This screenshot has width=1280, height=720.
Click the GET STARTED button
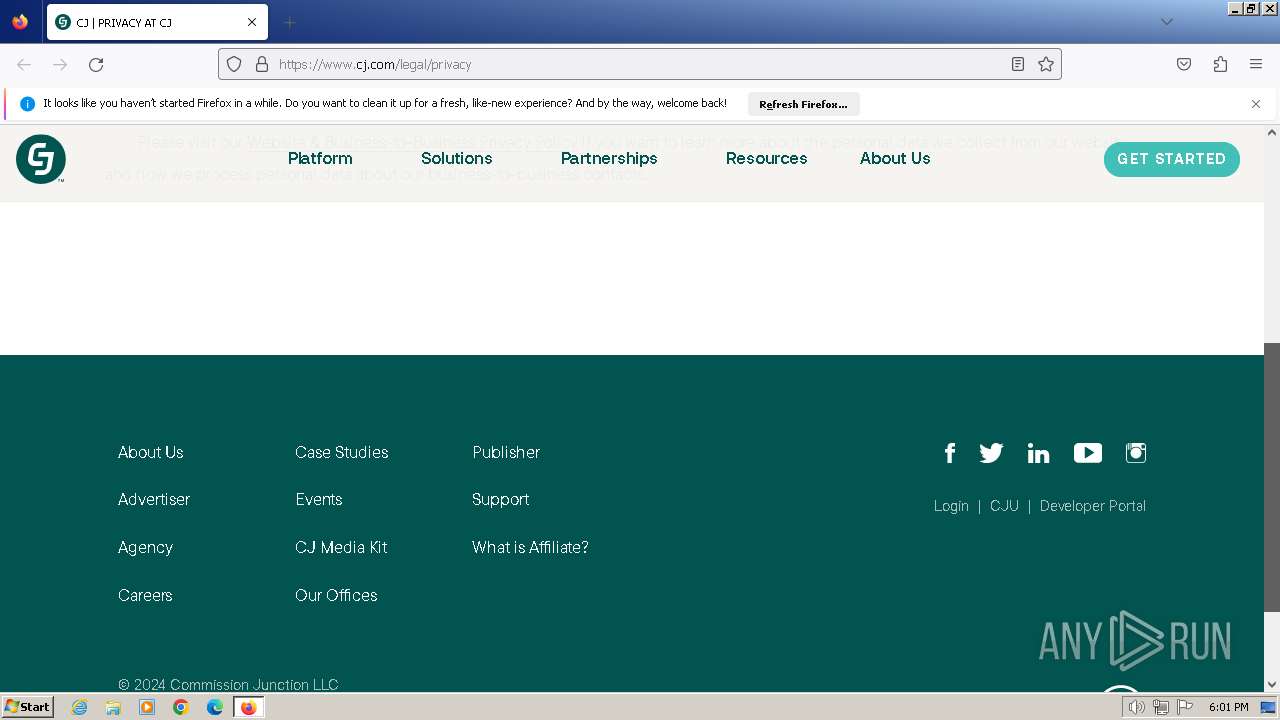click(x=1172, y=159)
